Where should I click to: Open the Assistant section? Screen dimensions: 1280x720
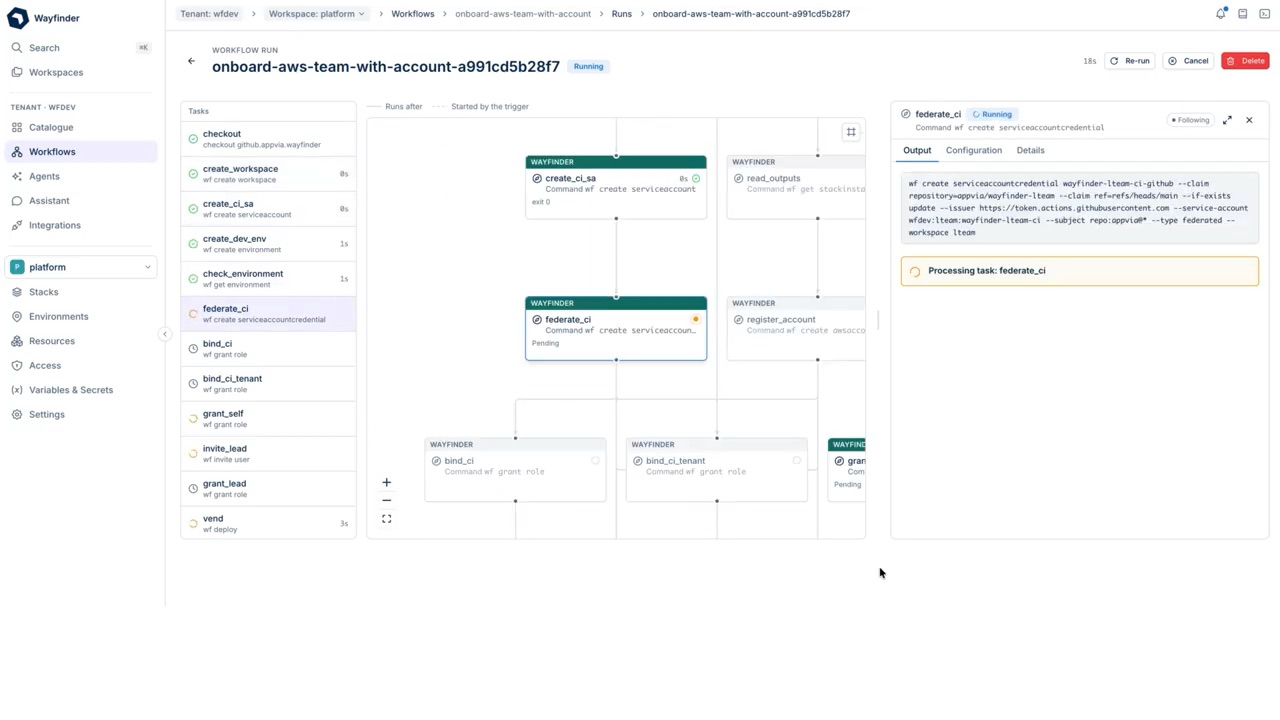(80, 201)
